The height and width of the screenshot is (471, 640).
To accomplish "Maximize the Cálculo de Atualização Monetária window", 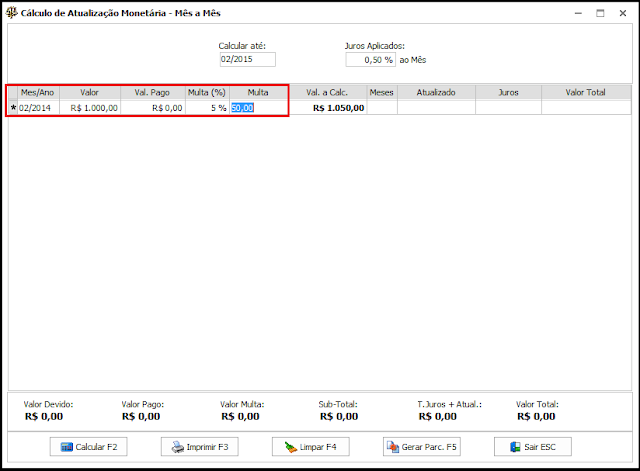I will pos(600,13).
